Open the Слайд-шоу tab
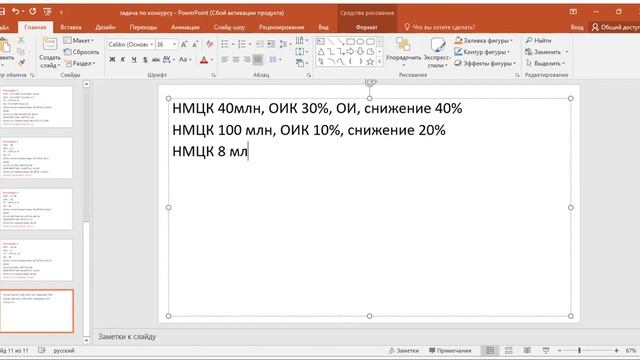 click(229, 27)
